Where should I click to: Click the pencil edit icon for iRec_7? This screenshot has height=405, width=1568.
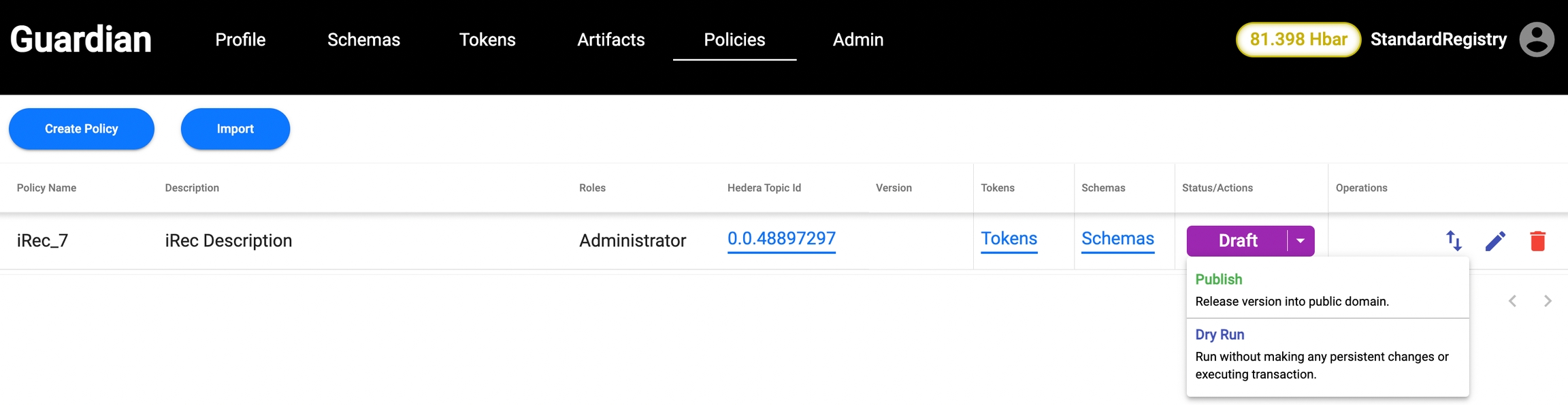(x=1495, y=241)
